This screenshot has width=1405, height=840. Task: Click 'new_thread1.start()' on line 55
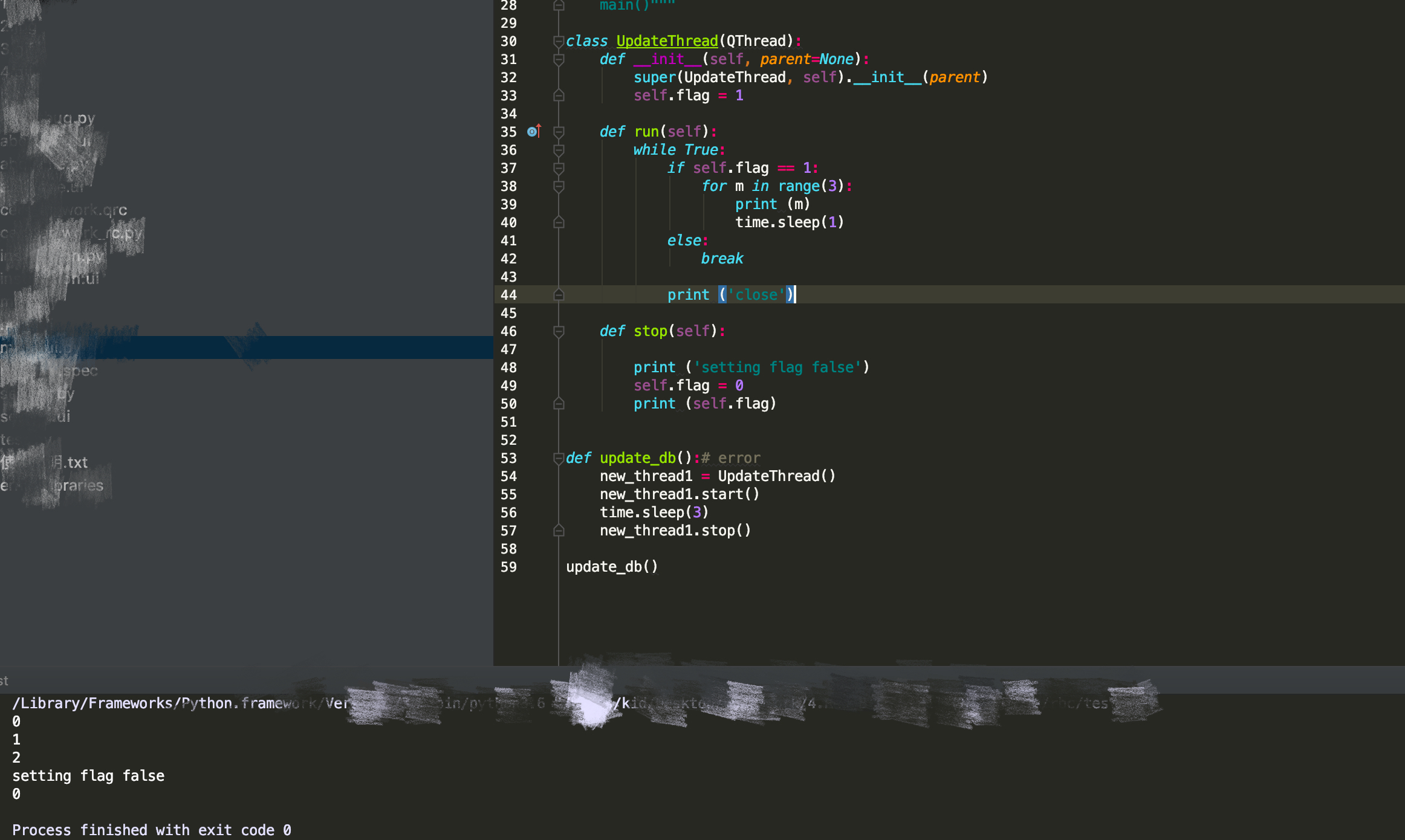679,494
